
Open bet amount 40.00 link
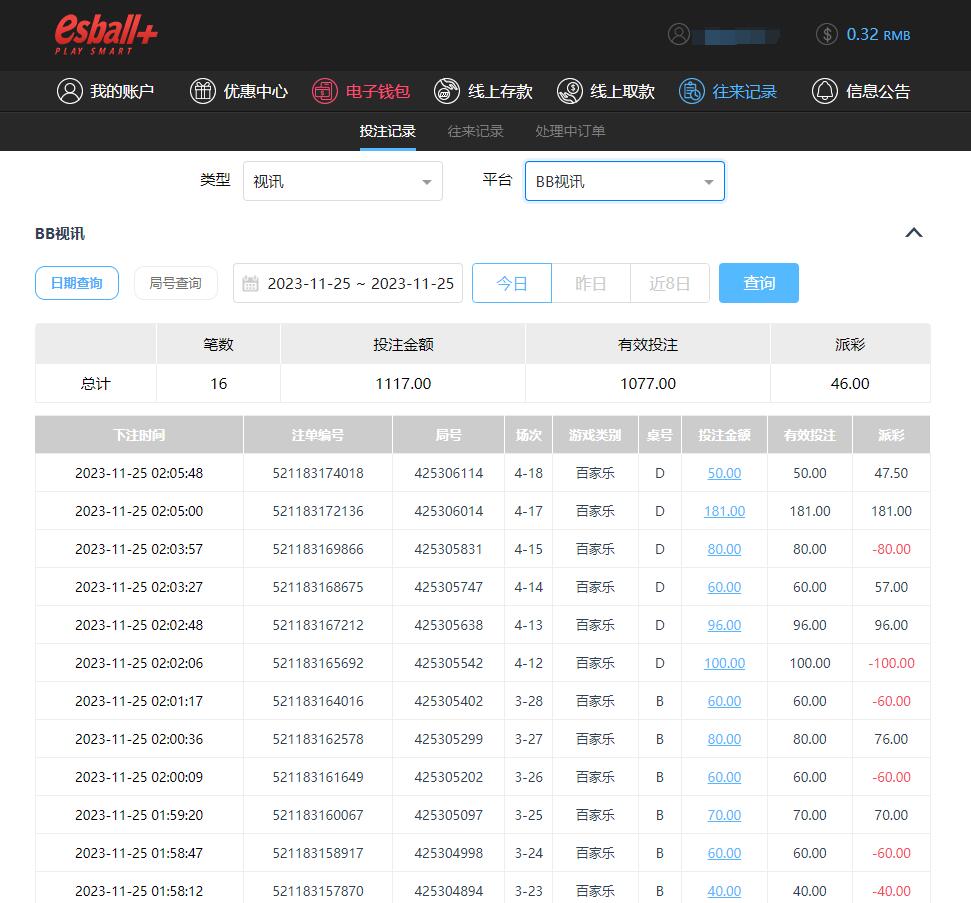[724, 891]
